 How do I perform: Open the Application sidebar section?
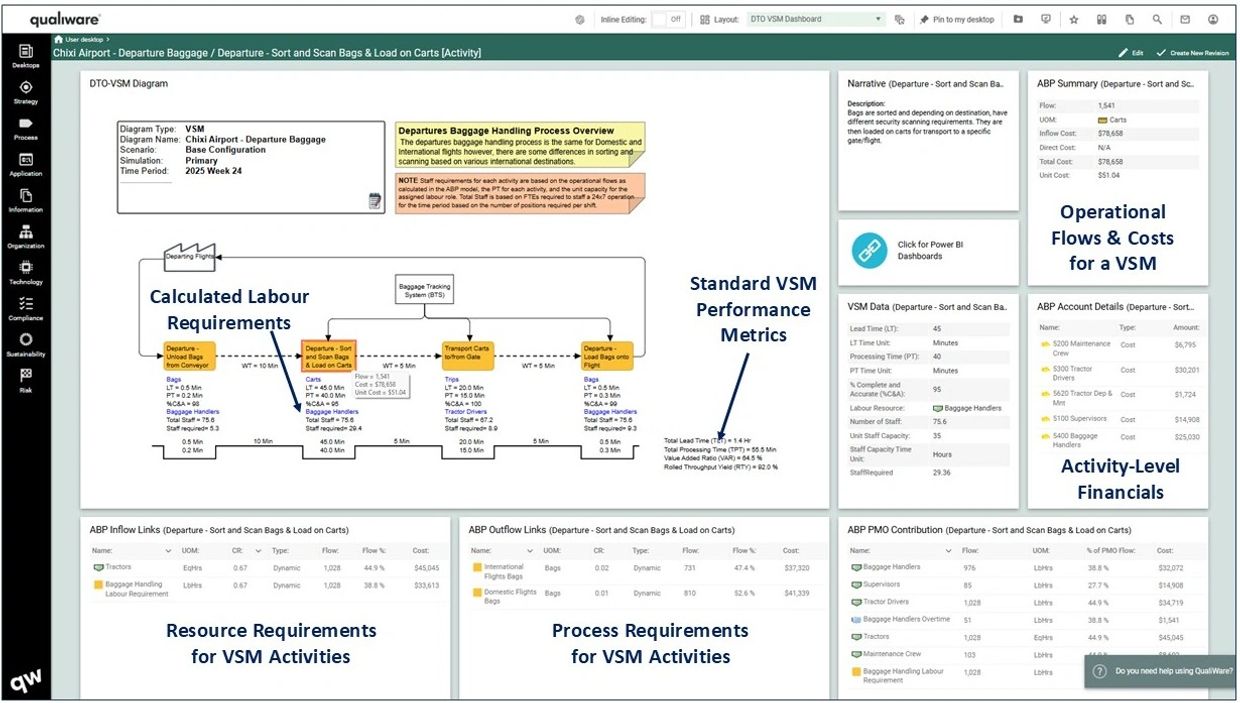coord(26,160)
